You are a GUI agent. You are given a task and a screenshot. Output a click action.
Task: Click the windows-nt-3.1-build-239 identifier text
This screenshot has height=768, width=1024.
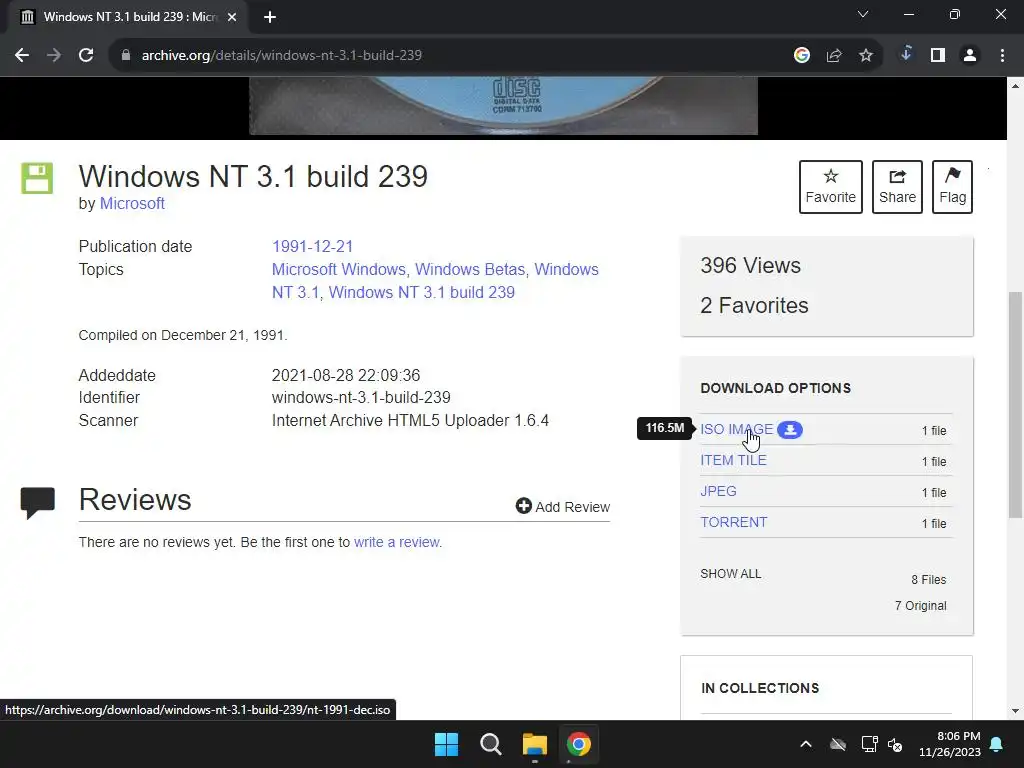tap(361, 397)
